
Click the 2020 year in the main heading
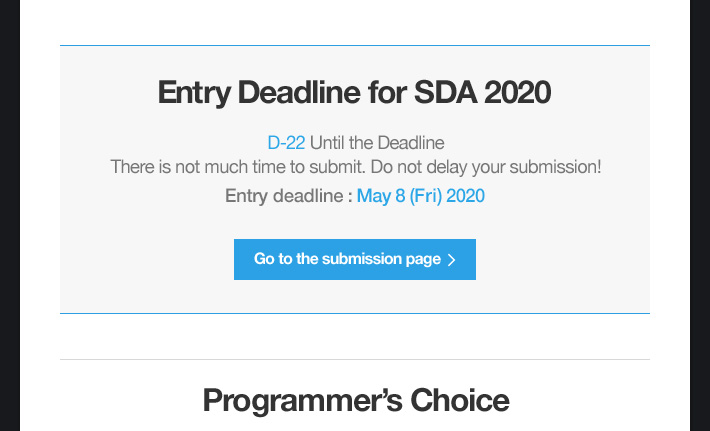(518, 92)
